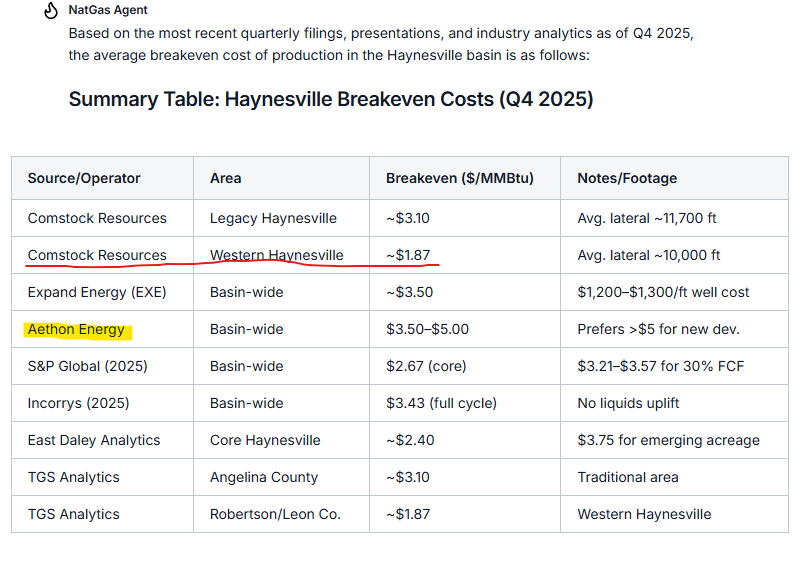The width and height of the screenshot is (804, 571).
Task: Click 'Basin-wide' in the Incorrys row
Action: point(247,403)
